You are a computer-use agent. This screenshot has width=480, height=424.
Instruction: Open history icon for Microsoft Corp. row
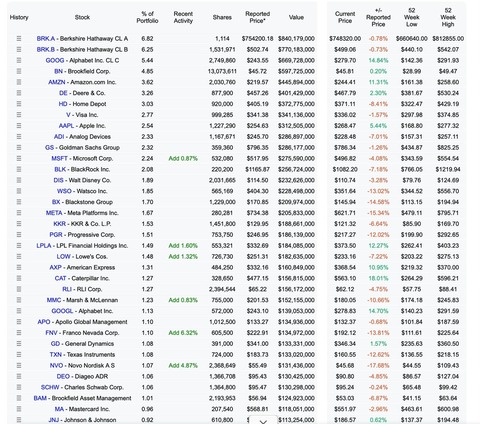click(x=19, y=158)
